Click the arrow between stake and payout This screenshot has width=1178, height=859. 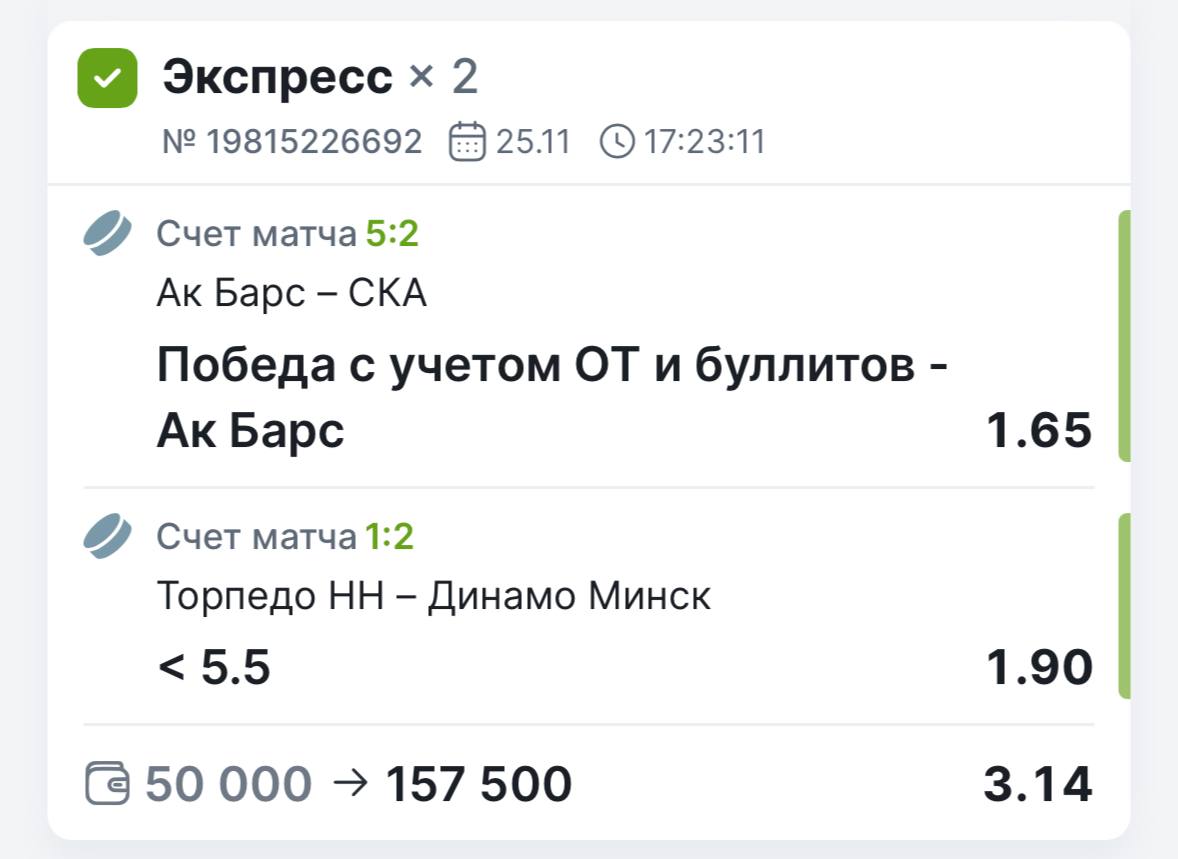click(x=348, y=784)
